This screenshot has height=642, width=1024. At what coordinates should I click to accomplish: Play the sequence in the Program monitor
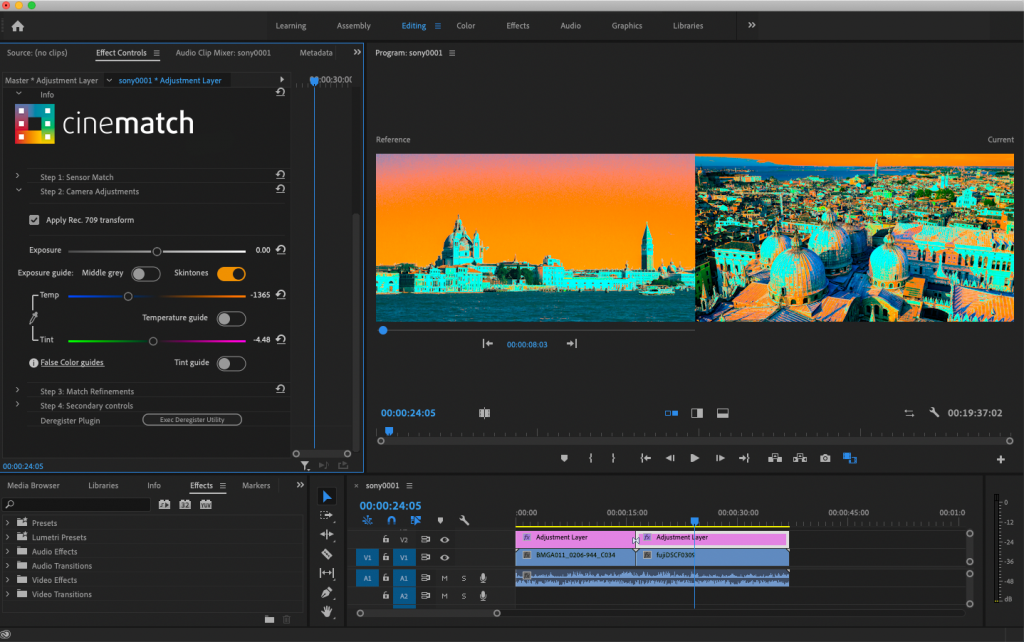(694, 457)
